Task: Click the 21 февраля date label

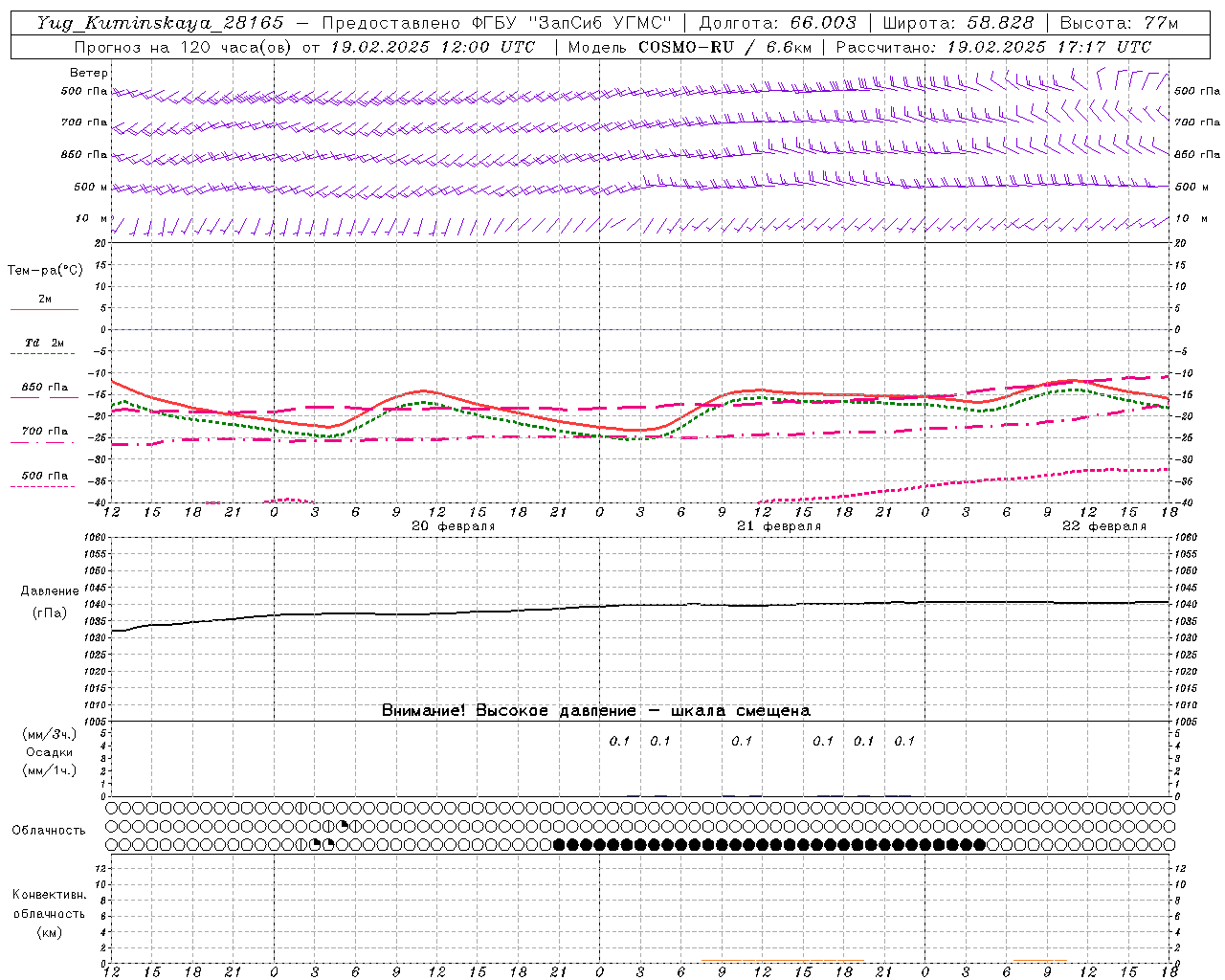Action: tap(779, 526)
